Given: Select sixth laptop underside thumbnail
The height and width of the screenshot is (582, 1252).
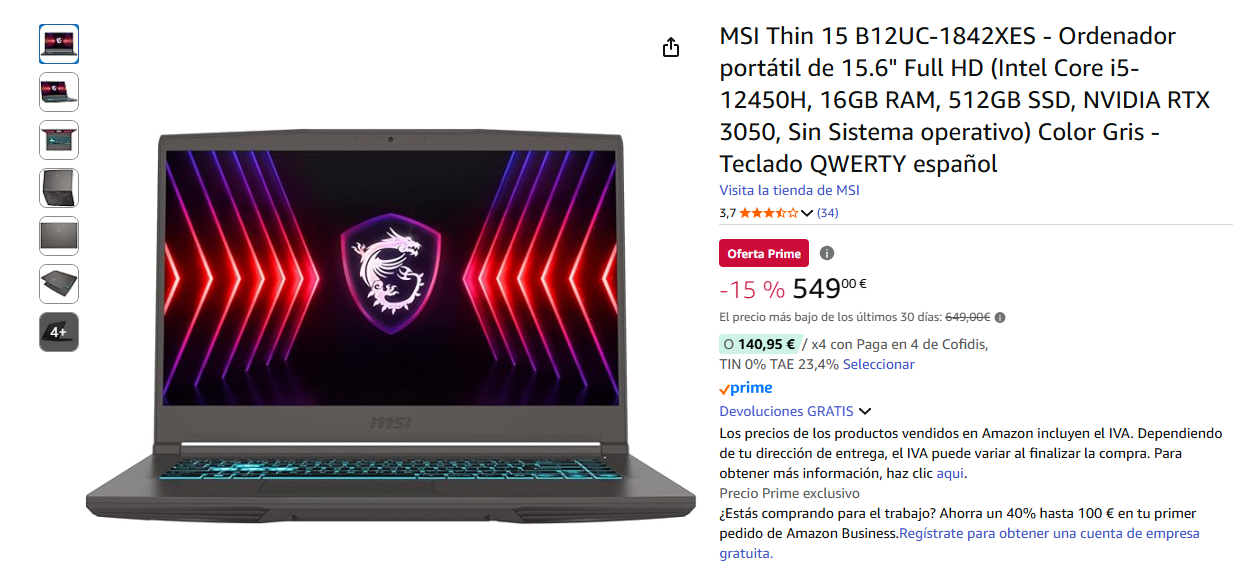Looking at the screenshot, I should click(59, 284).
